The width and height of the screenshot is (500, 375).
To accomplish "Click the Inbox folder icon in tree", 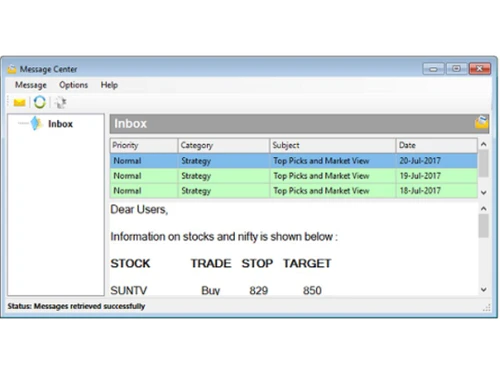I will click(x=36, y=124).
